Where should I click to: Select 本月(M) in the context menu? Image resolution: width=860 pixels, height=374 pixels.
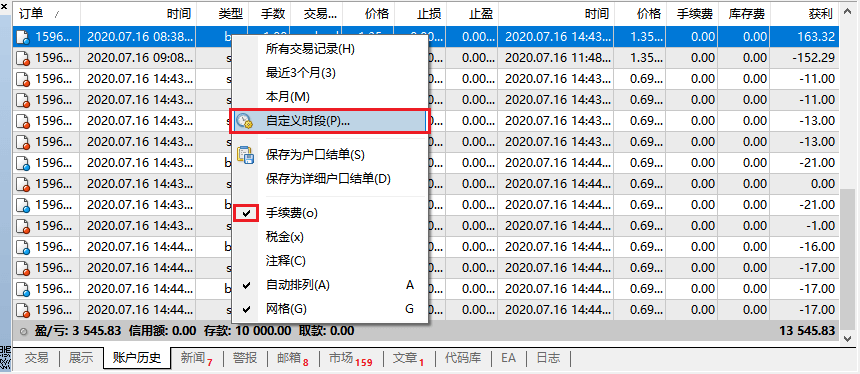point(330,97)
